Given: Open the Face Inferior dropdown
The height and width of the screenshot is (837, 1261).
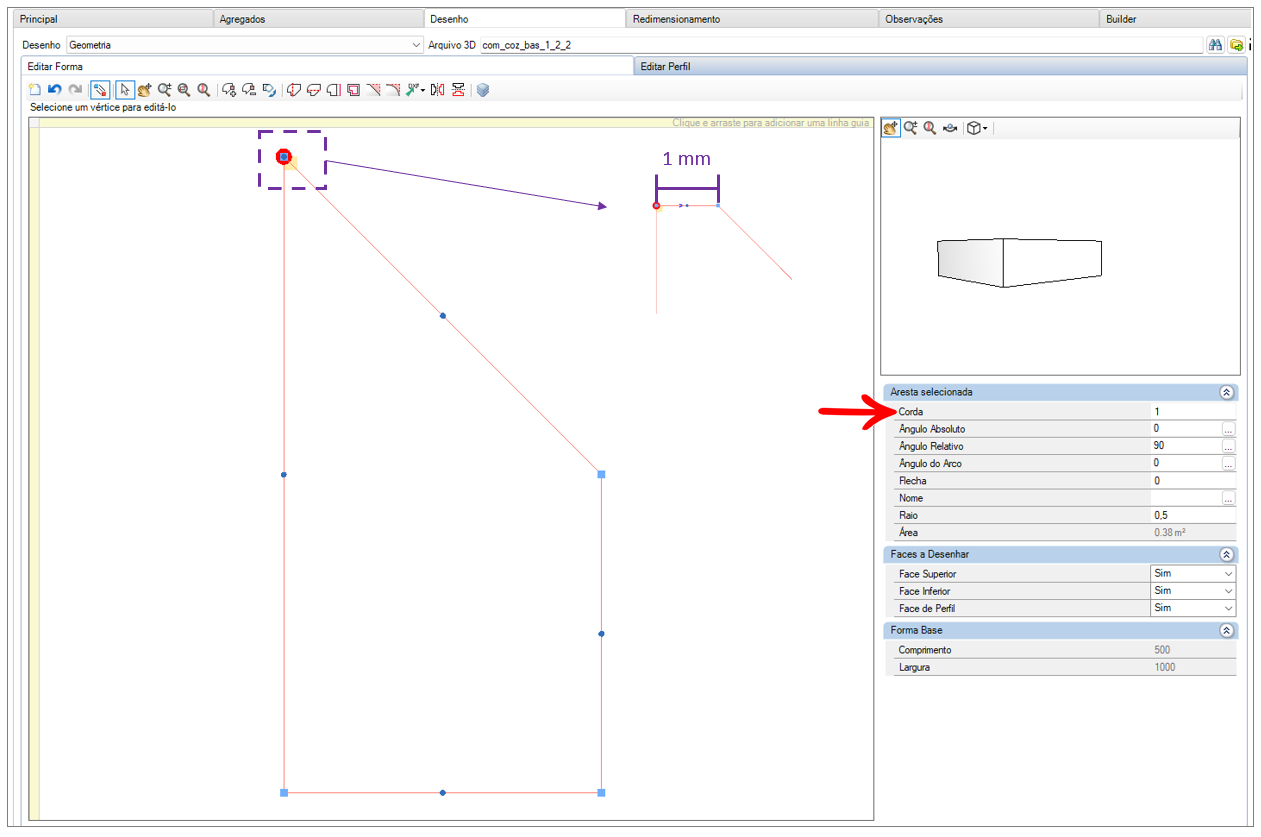Looking at the screenshot, I should coord(1193,591).
